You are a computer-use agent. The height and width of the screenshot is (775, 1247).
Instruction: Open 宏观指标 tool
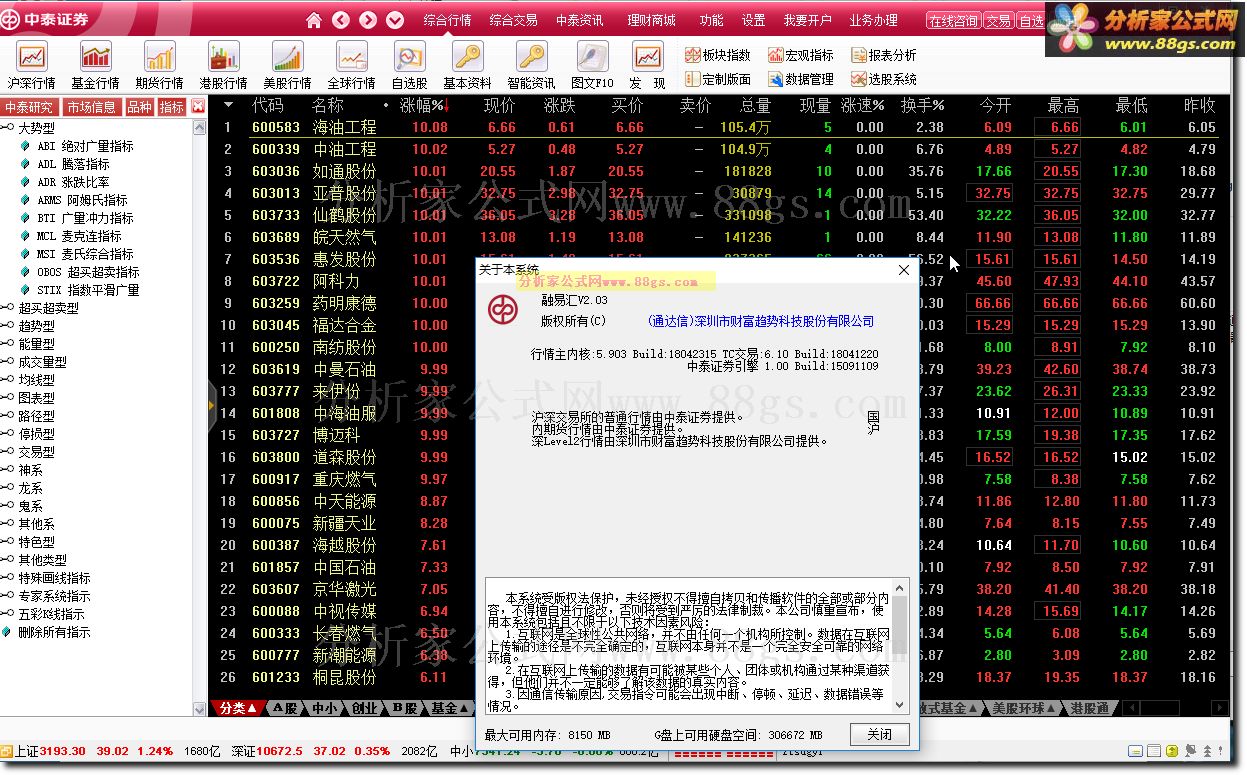tap(801, 55)
